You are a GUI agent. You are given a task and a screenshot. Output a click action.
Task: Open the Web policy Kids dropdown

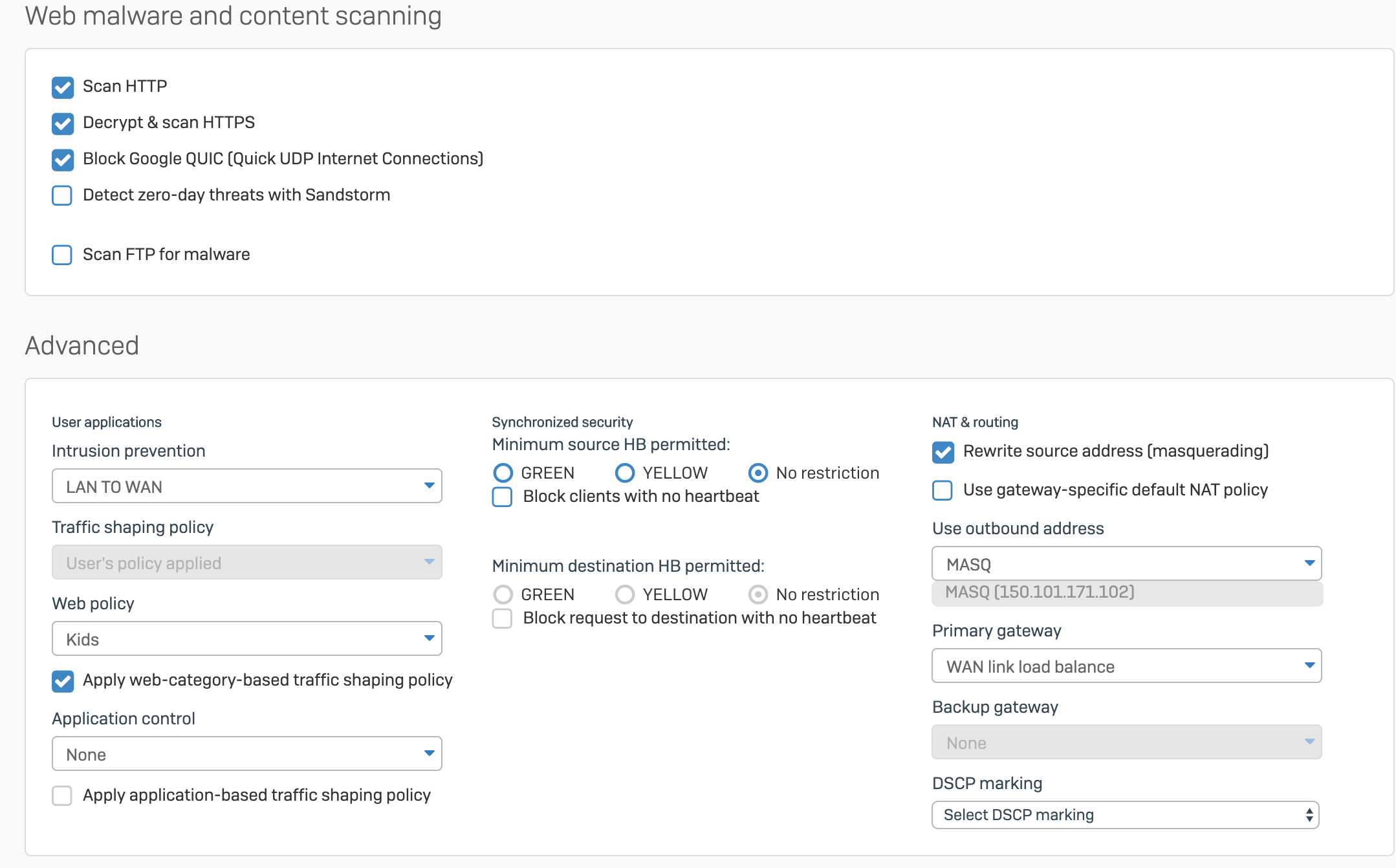(x=246, y=639)
